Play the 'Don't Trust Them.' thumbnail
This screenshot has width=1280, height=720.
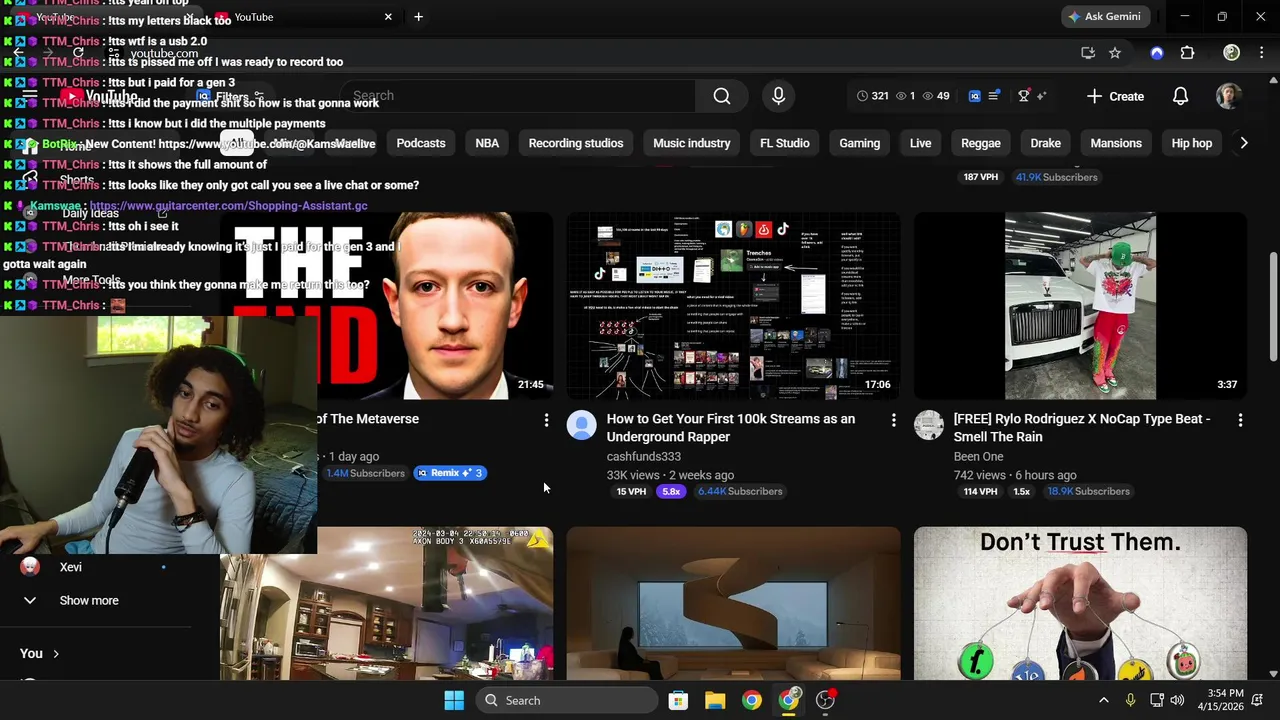(x=1080, y=603)
